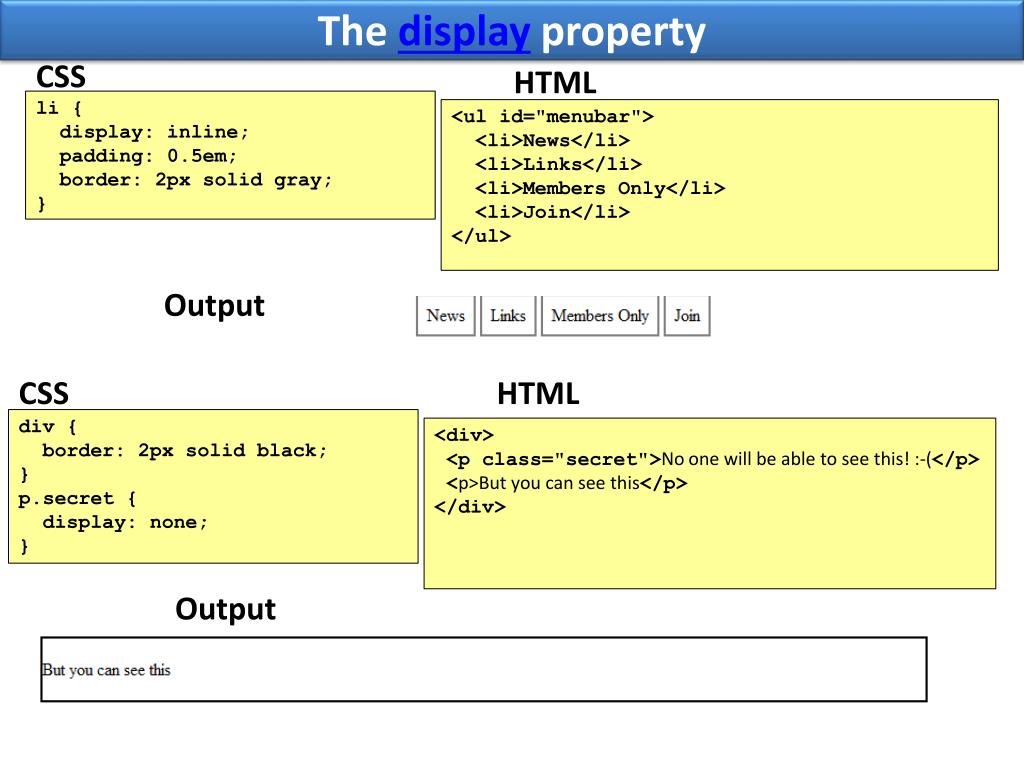Click 'But you can see this' output text
This screenshot has width=1024, height=768.
[106, 670]
